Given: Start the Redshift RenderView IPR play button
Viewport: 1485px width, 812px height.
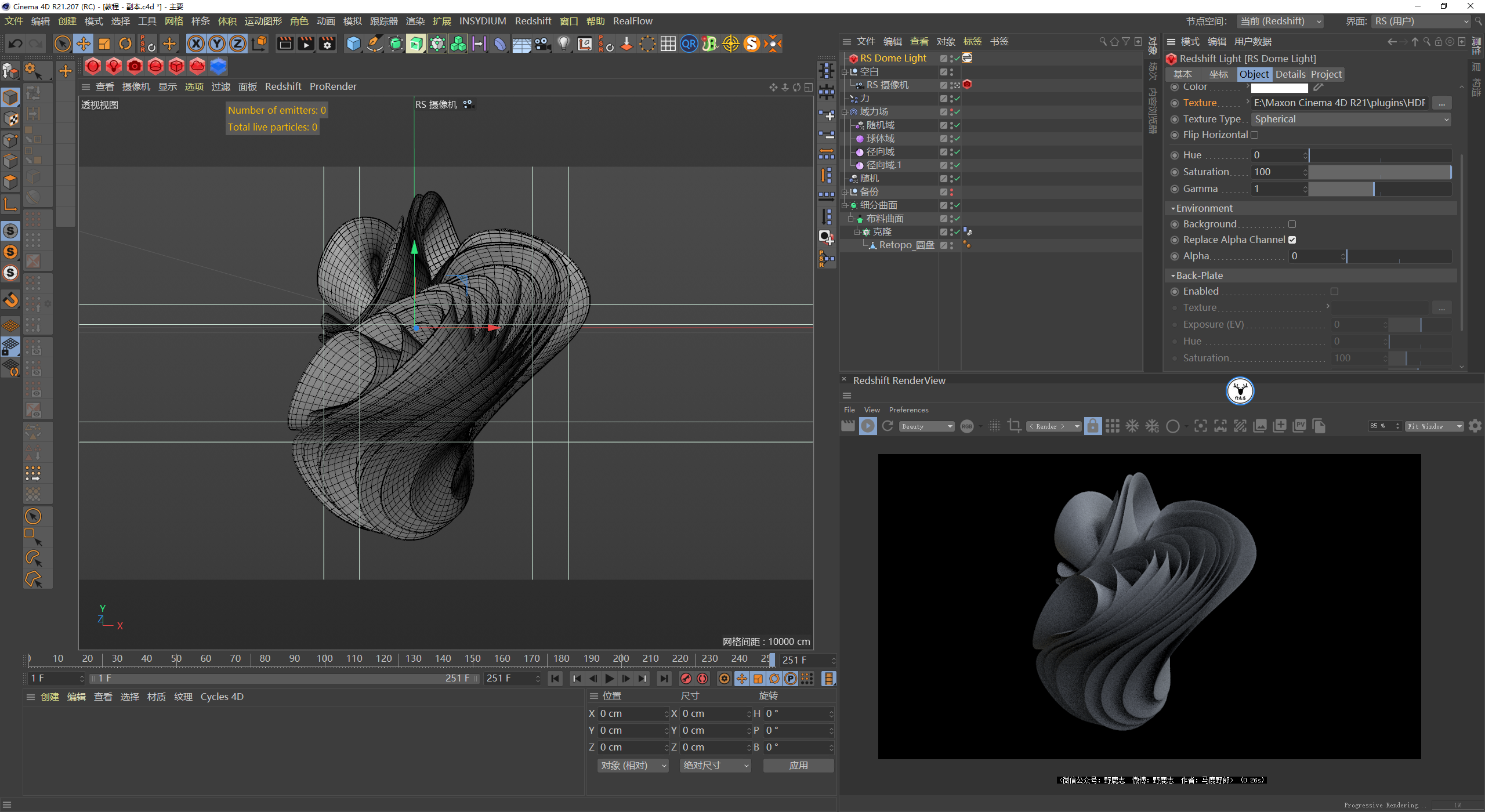Looking at the screenshot, I should click(x=868, y=426).
